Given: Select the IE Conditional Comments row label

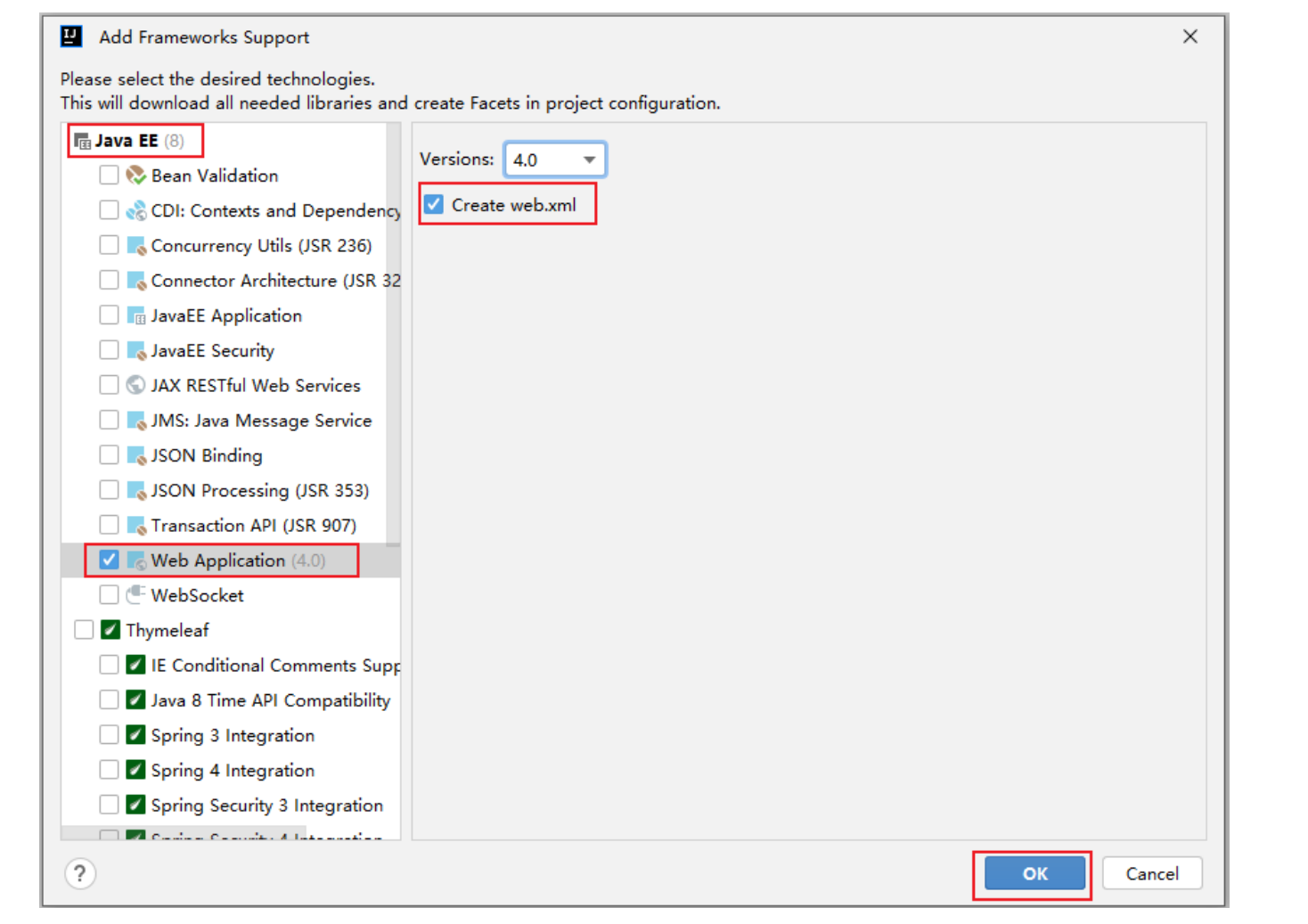Looking at the screenshot, I should click(x=276, y=666).
